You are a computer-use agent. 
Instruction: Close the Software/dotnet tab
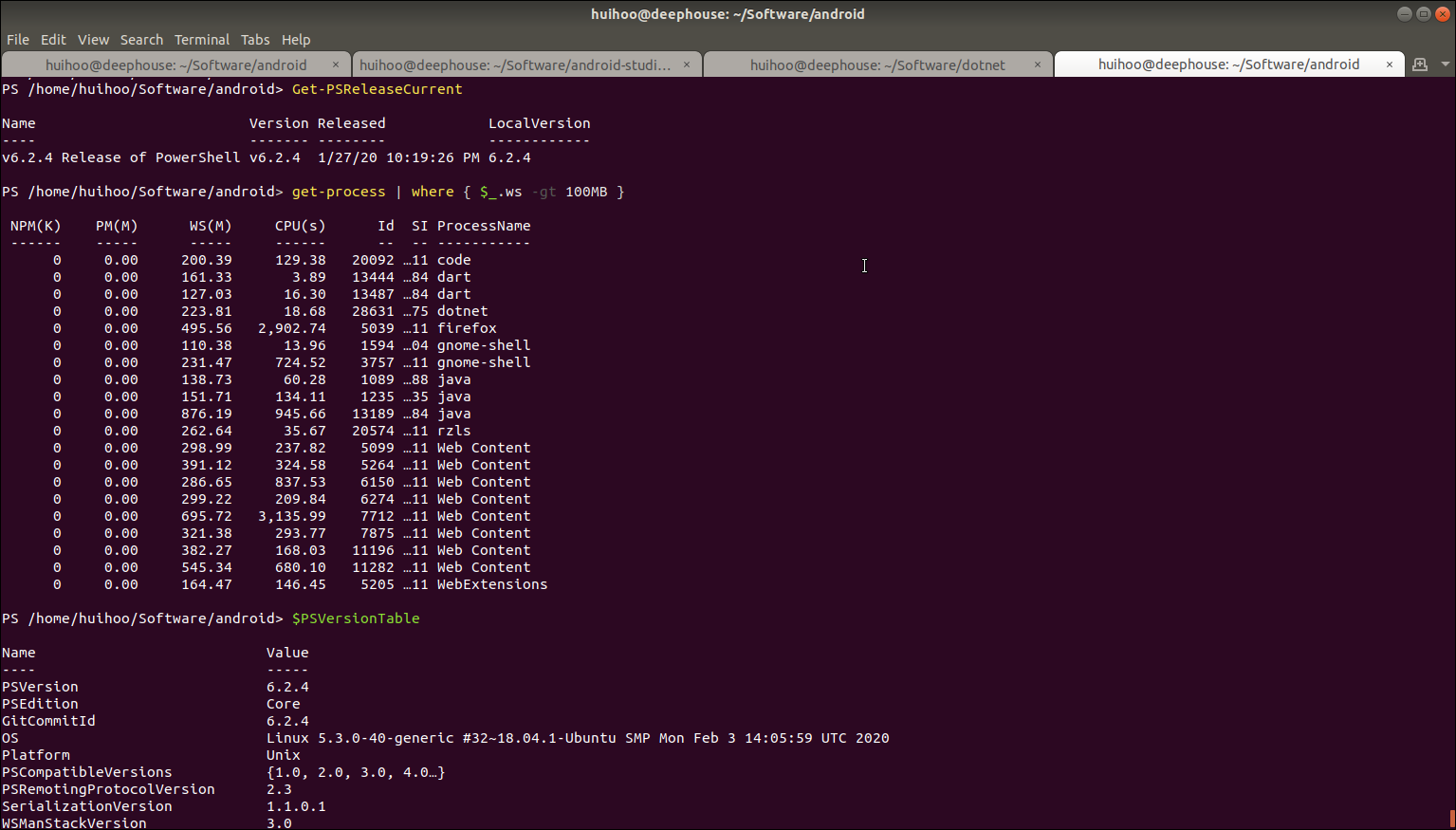point(1037,65)
